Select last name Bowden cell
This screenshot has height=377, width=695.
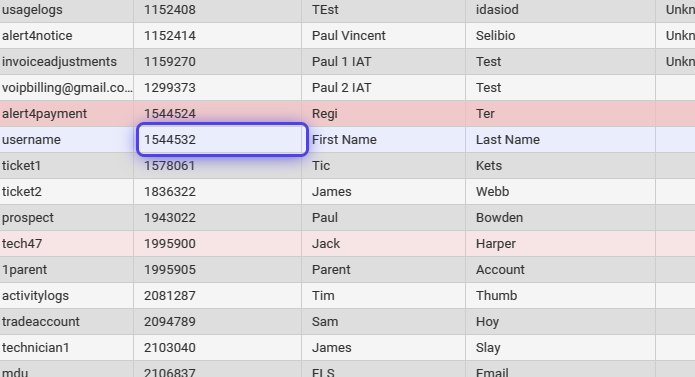point(561,218)
